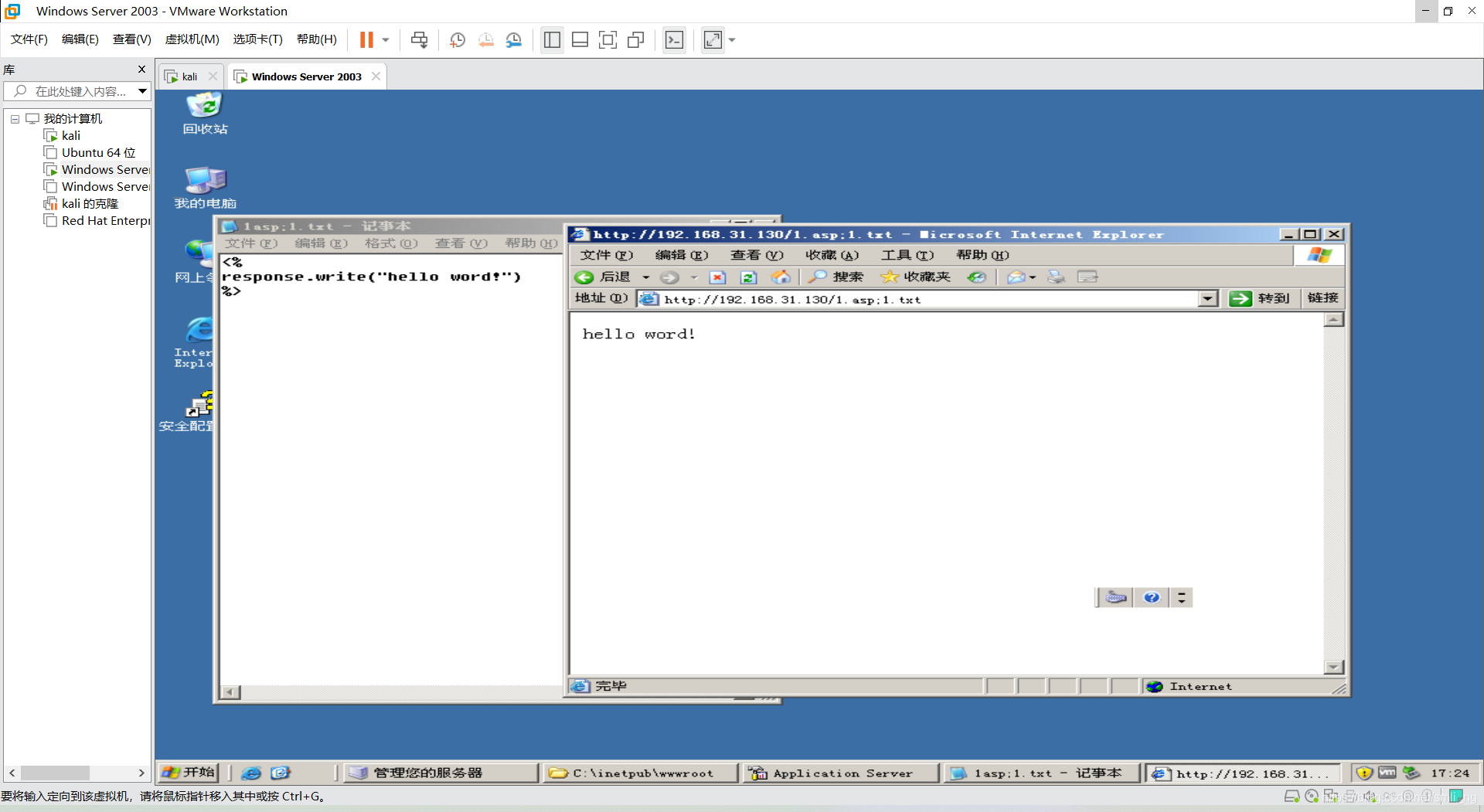Open the Notepad 格式(O) menu
Image resolution: width=1484 pixels, height=812 pixels.
pyautogui.click(x=391, y=243)
